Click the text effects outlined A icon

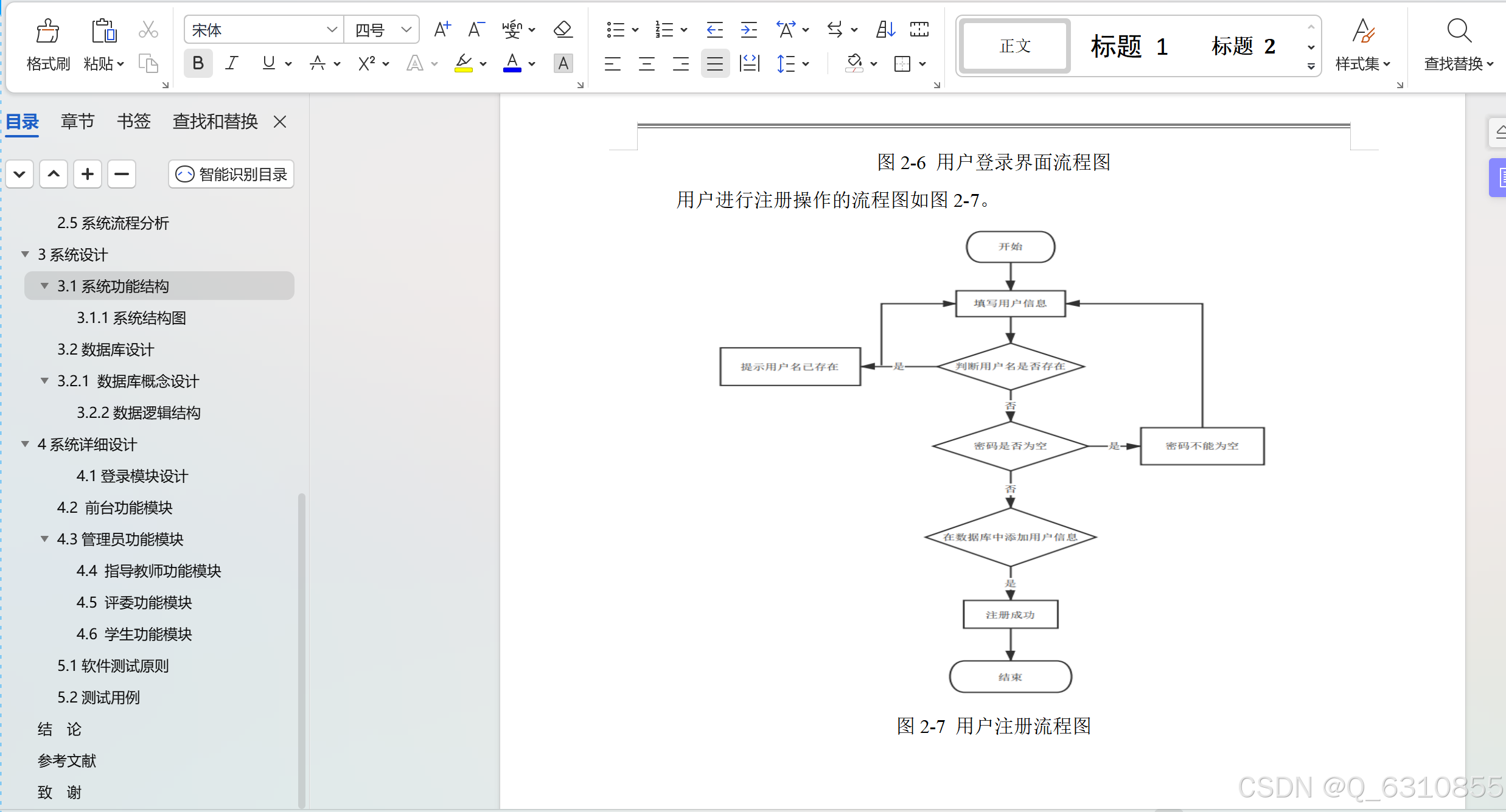(415, 63)
